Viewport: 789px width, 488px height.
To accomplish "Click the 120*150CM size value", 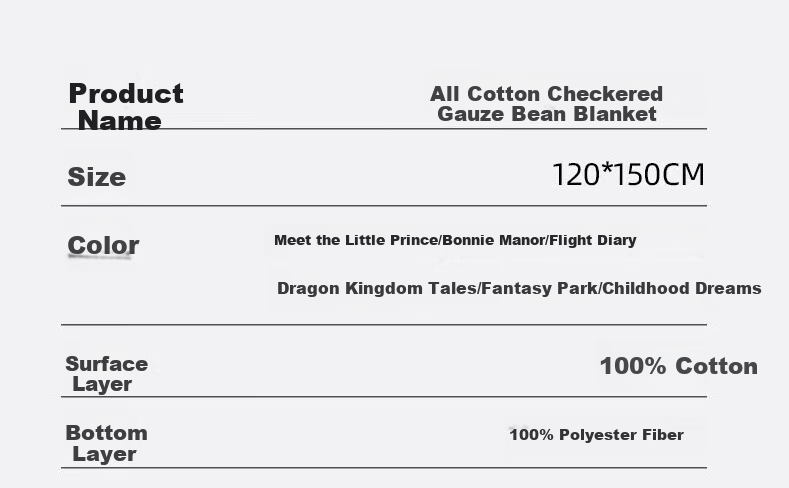I will click(628, 175).
